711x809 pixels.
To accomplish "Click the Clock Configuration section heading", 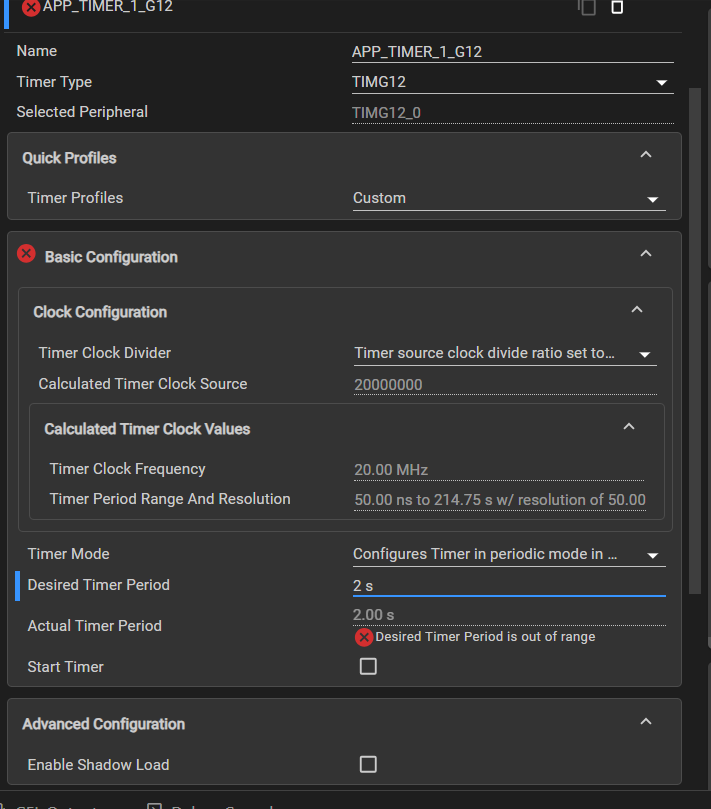I will [x=100, y=312].
